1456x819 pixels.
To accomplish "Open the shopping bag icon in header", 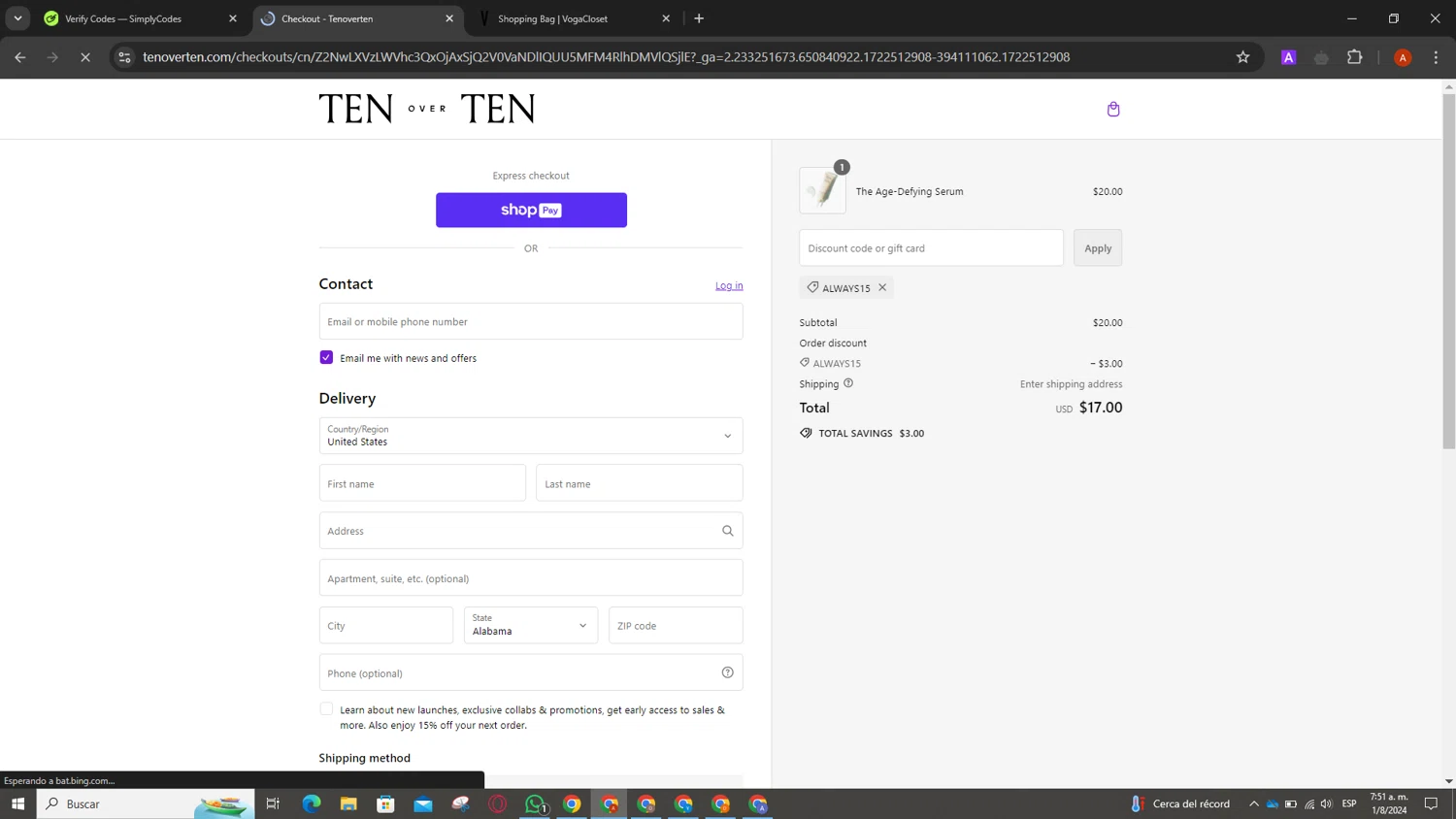I will [x=1113, y=109].
